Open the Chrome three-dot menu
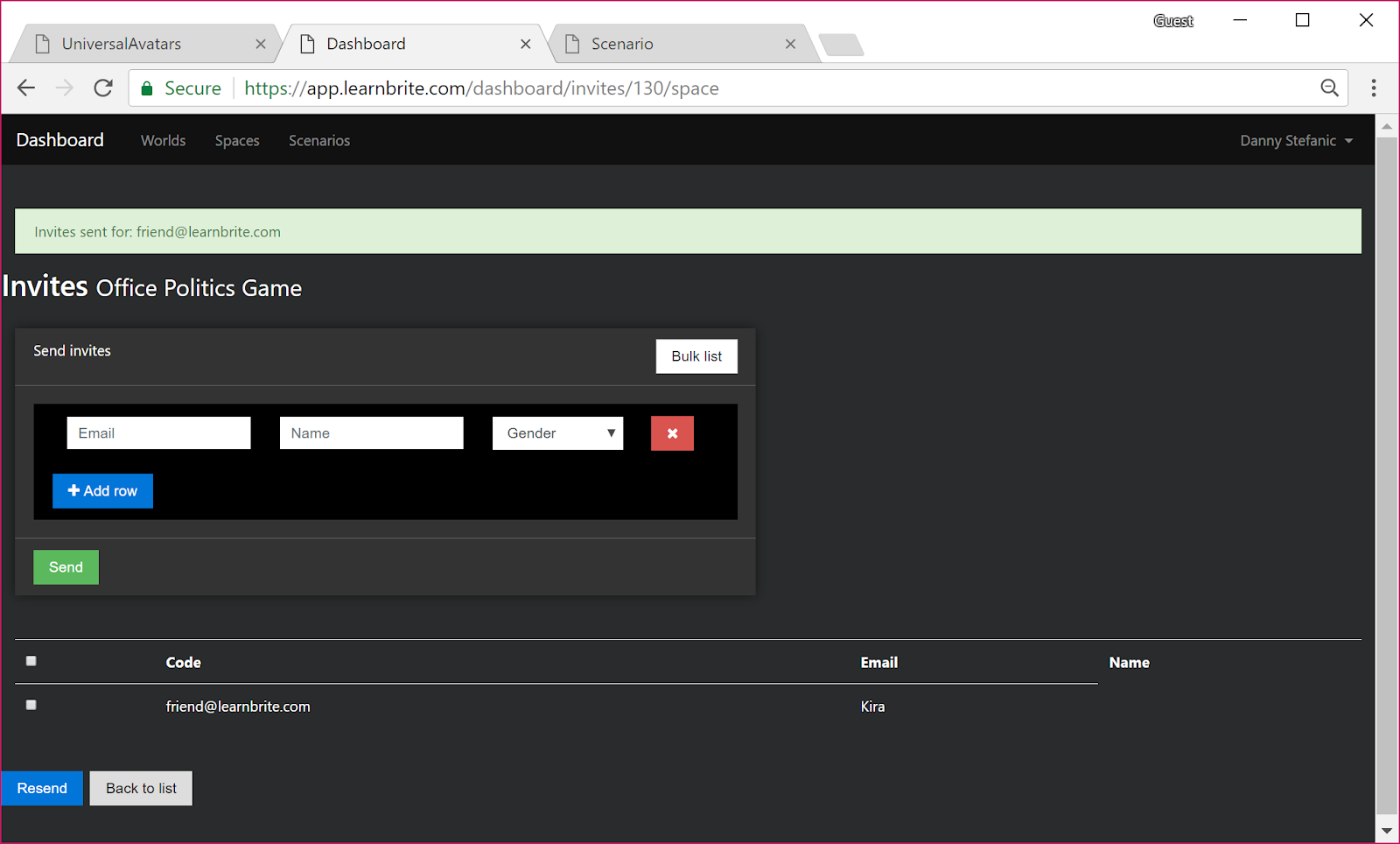Viewport: 1400px width, 844px height. [1374, 88]
